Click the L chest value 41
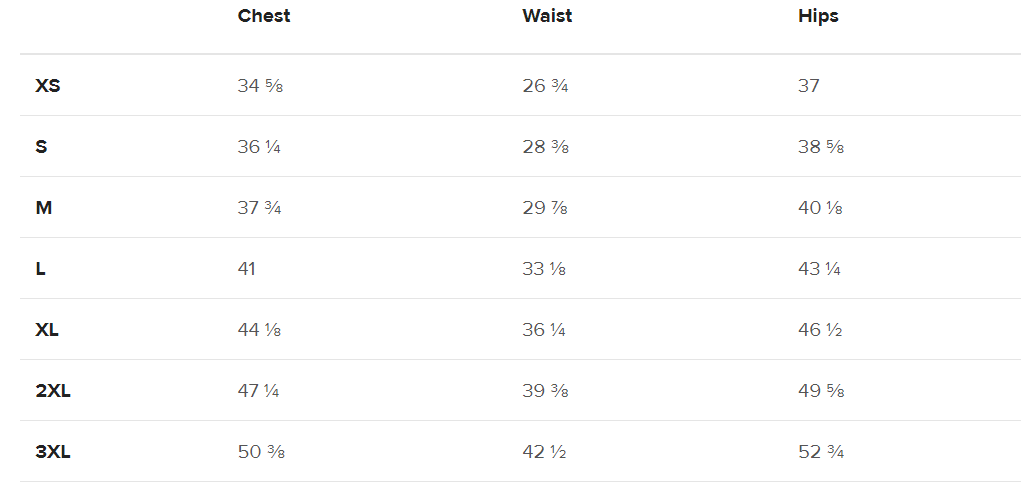Screen dimensions: 1021x486 coord(247,269)
